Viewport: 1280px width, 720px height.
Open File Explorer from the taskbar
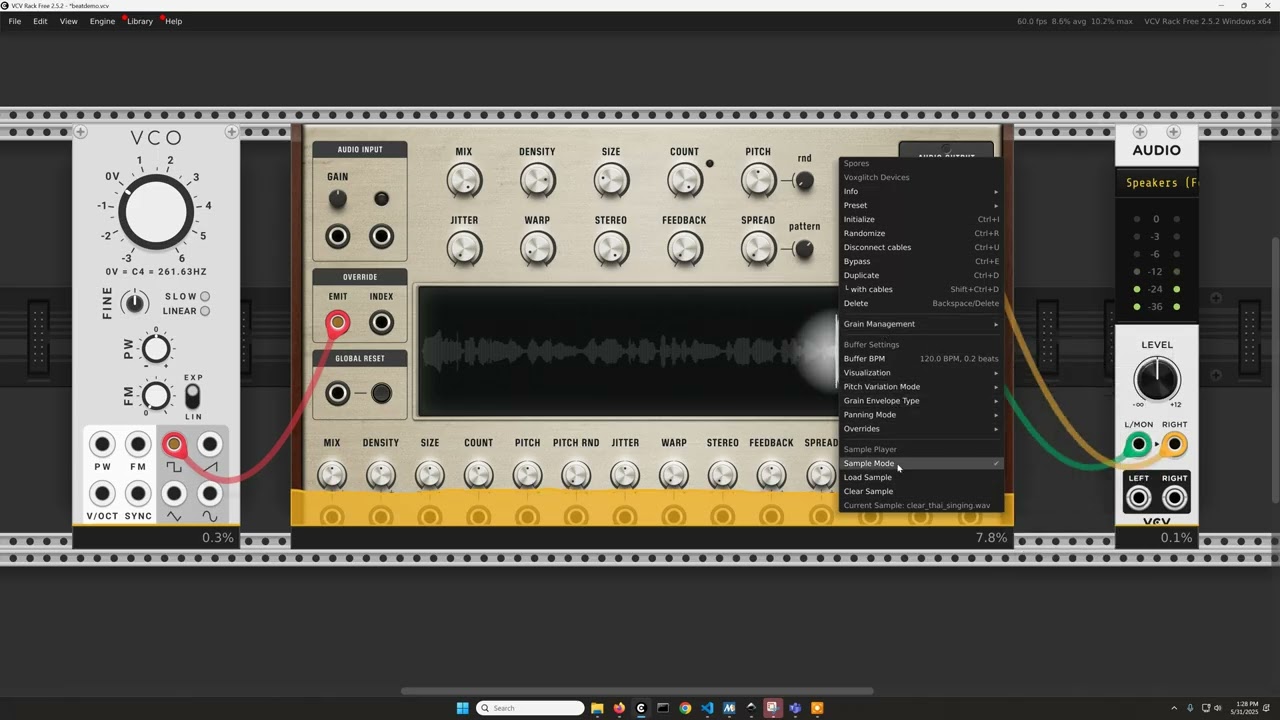[x=597, y=708]
